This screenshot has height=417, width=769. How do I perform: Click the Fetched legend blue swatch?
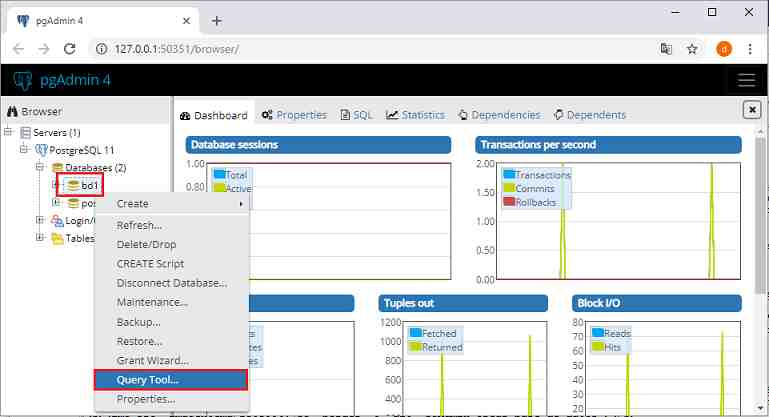(x=415, y=333)
